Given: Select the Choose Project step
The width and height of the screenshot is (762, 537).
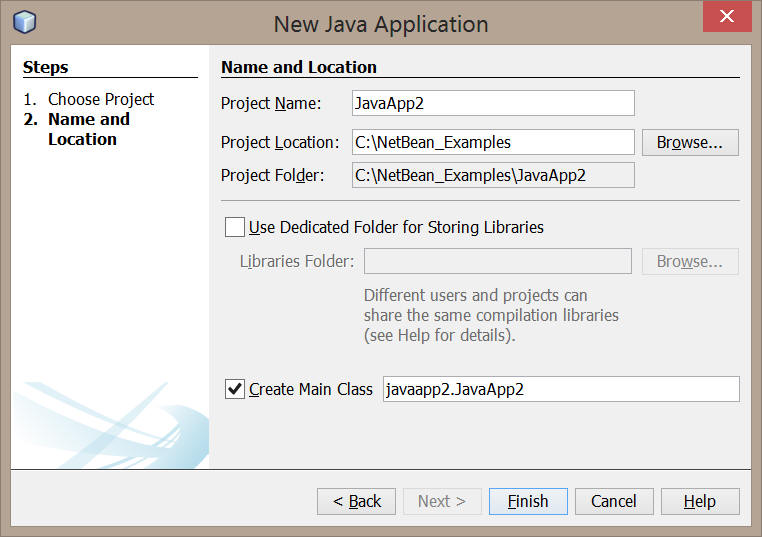Looking at the screenshot, I should click(101, 99).
